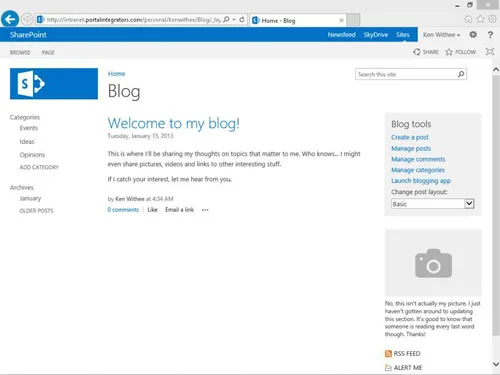The image size is (500, 375).
Task: Click the Share icon button
Action: (426, 52)
